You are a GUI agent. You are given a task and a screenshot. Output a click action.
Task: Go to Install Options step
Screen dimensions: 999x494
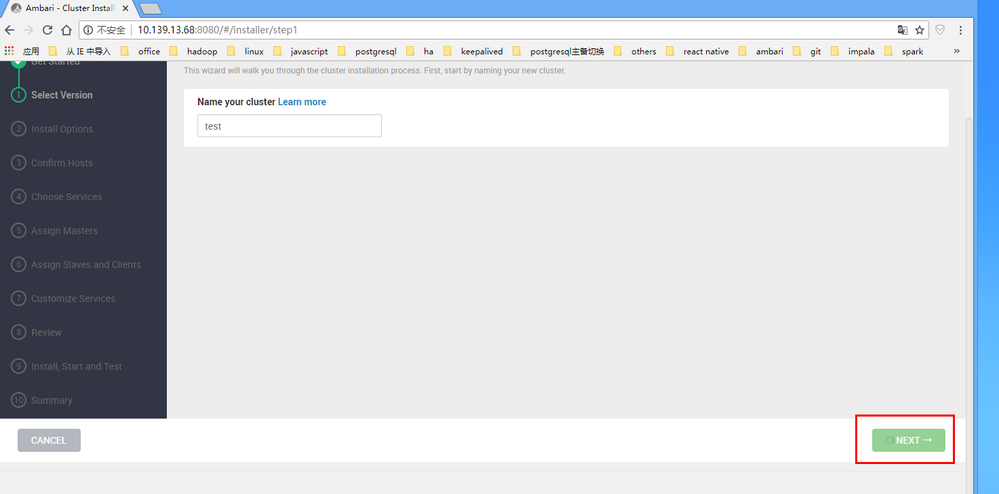point(62,129)
